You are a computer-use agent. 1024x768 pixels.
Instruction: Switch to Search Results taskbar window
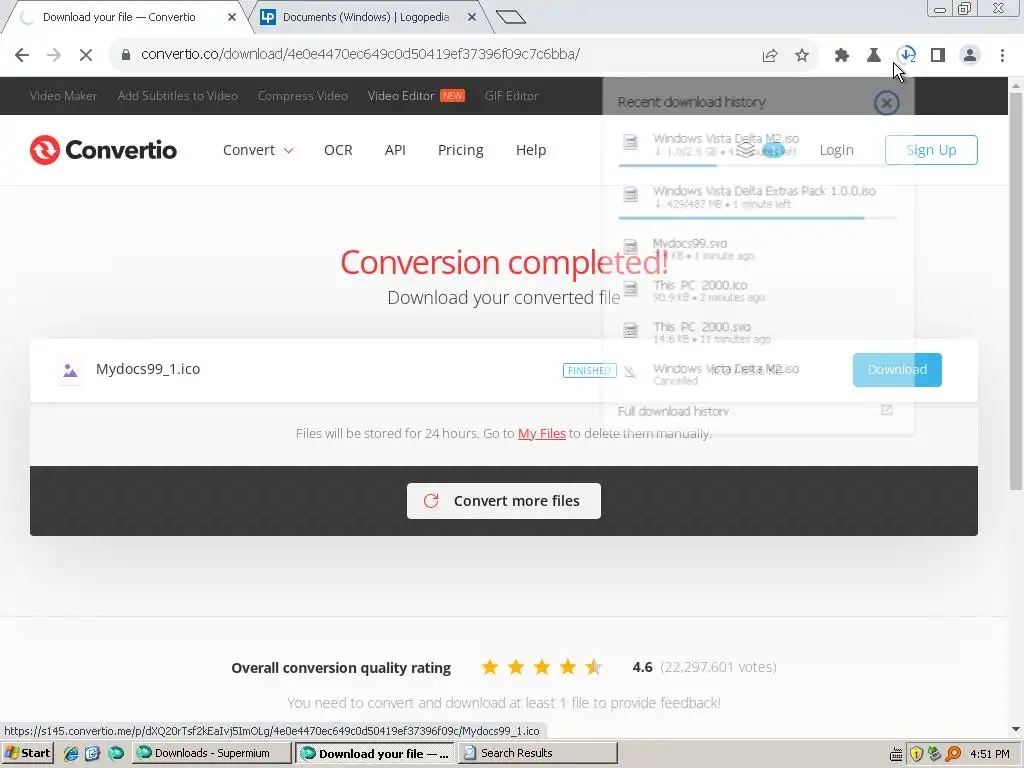[537, 753]
